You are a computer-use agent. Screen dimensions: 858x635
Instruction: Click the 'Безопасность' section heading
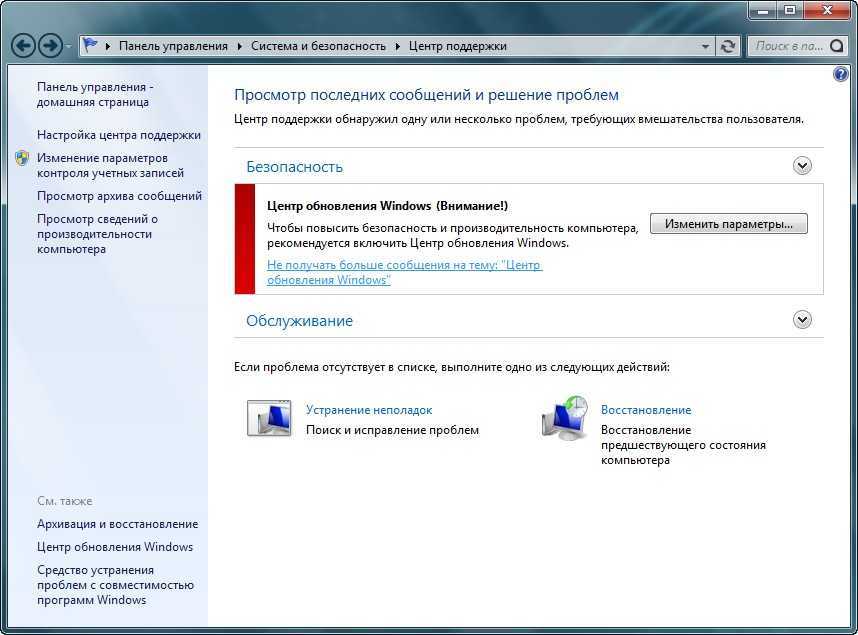point(294,166)
